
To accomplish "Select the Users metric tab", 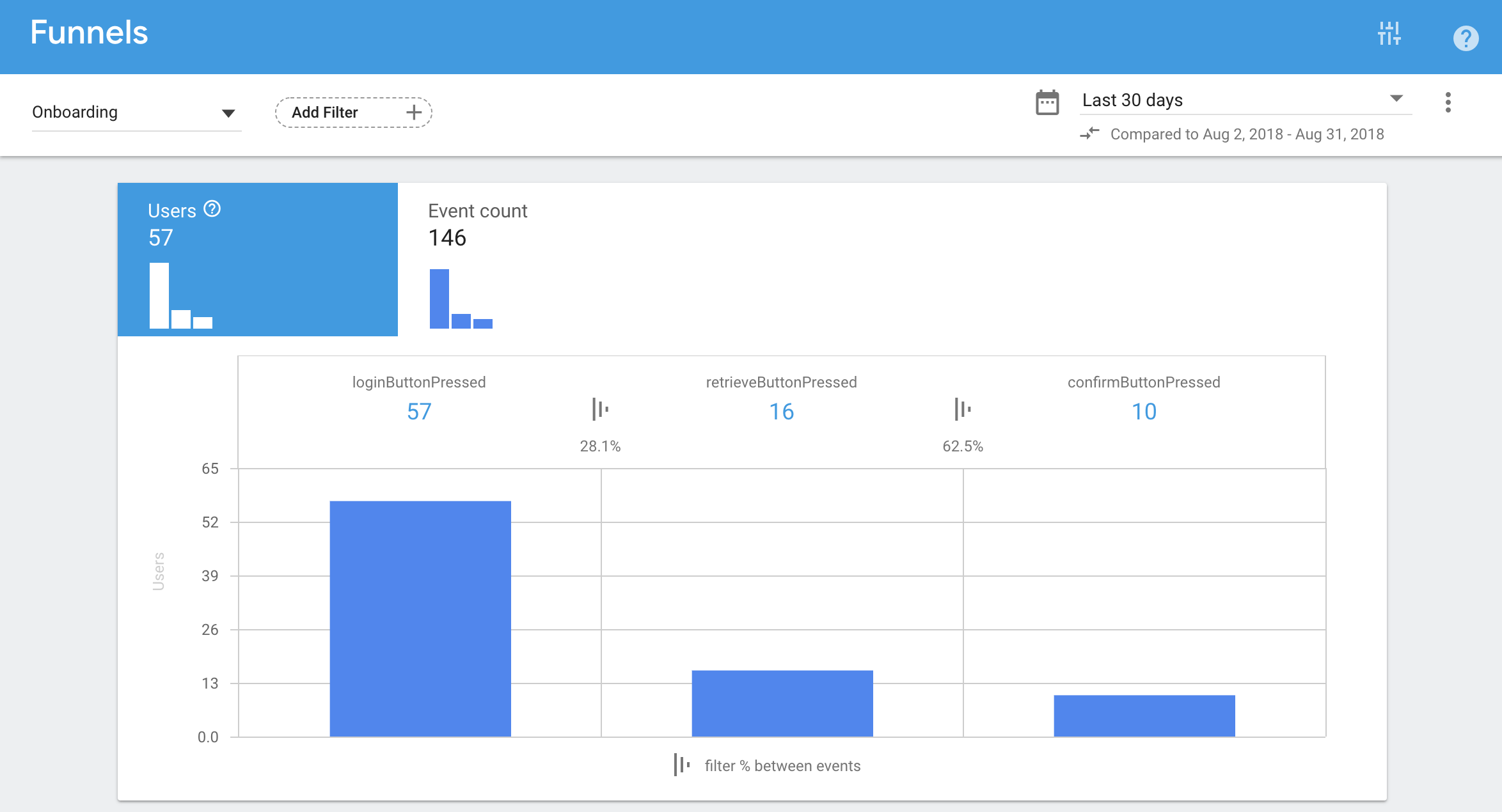I will [x=258, y=260].
